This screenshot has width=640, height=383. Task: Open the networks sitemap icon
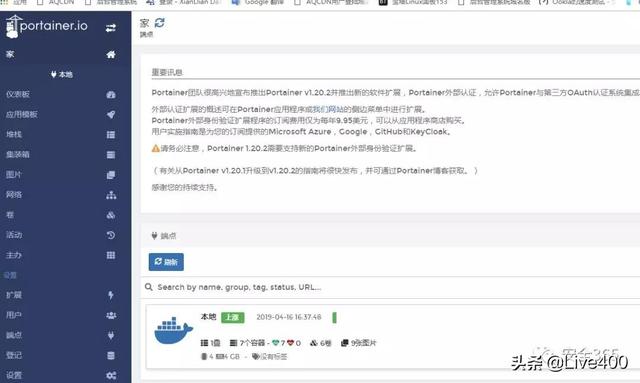tap(111, 195)
